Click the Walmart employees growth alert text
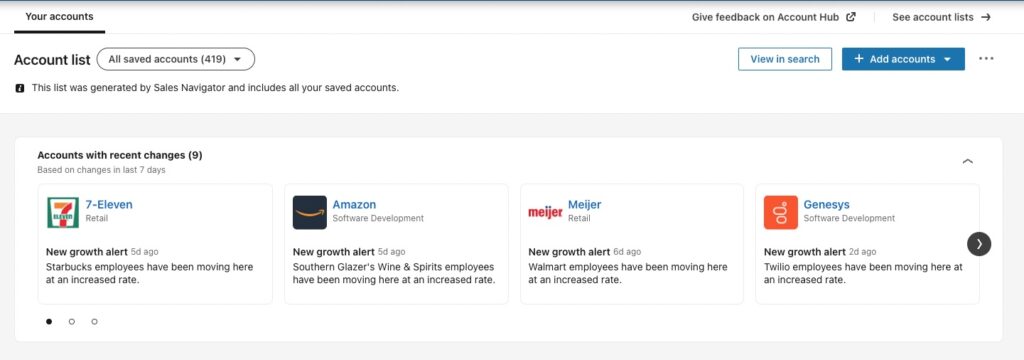The width and height of the screenshot is (1024, 360). 628,274
